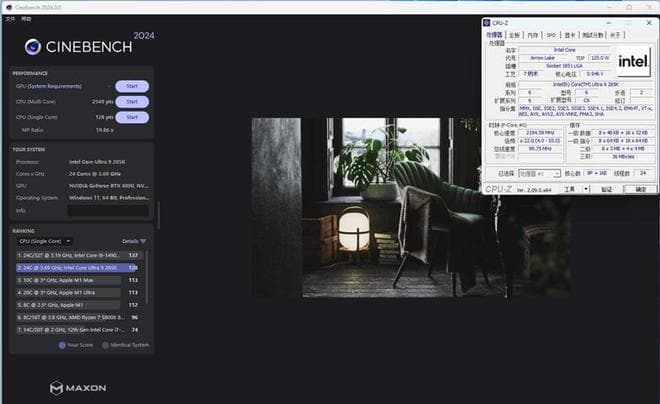Click the Info text input field

click(107, 211)
